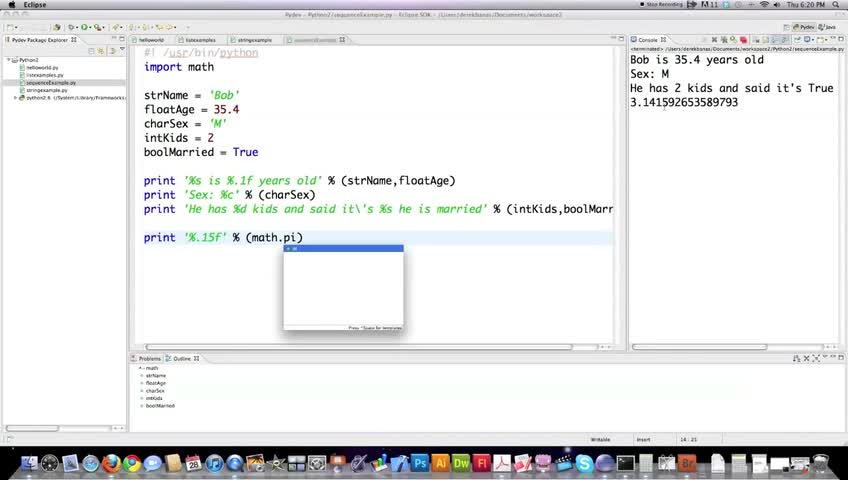Select sequenceExample.py in Package Explorer
Image resolution: width=848 pixels, height=480 pixels.
click(x=50, y=83)
